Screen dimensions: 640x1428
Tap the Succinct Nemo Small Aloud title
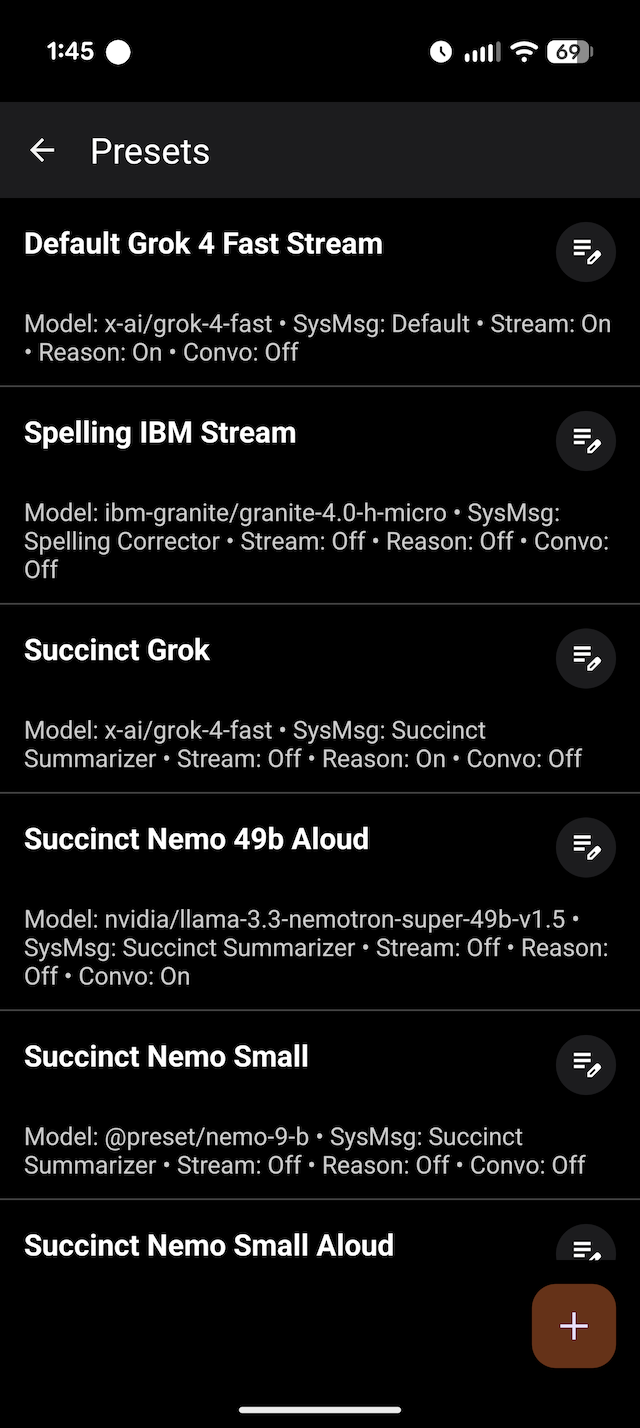click(x=209, y=1246)
